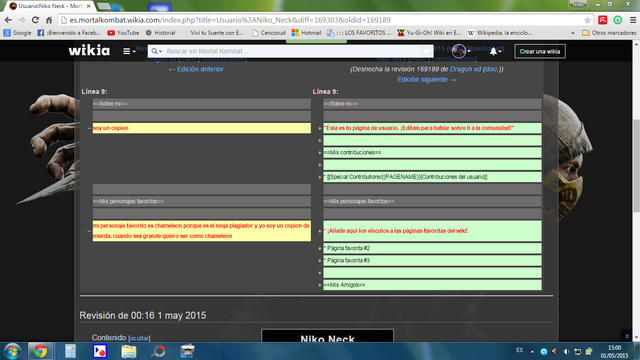Click the Crear una wikia button
Screen dimensions: 640x360
540,51
